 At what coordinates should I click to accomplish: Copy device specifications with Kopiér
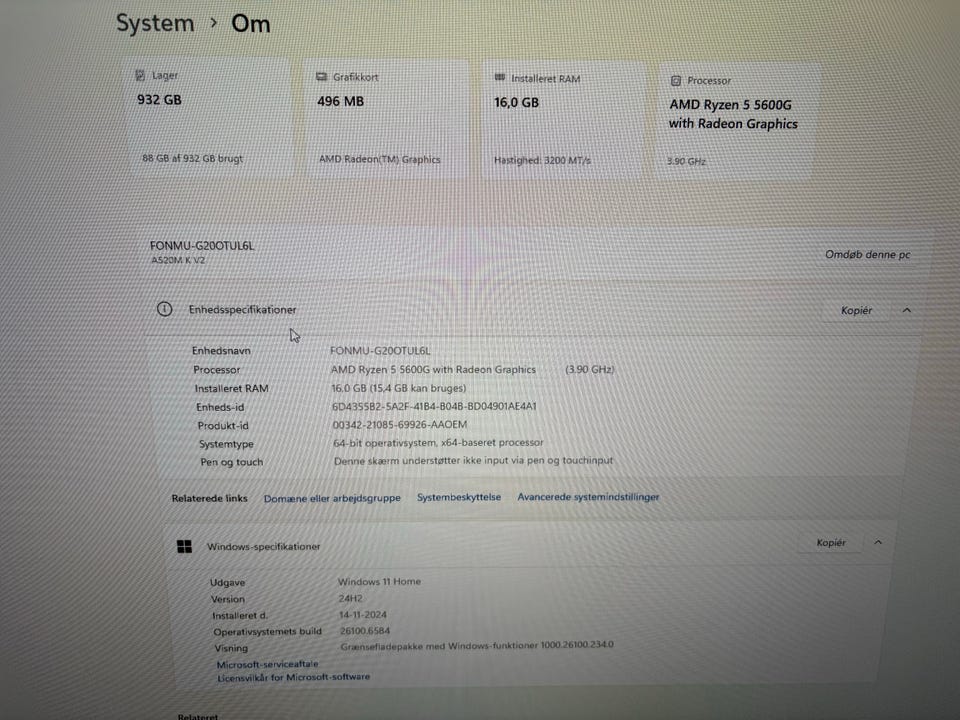(856, 310)
